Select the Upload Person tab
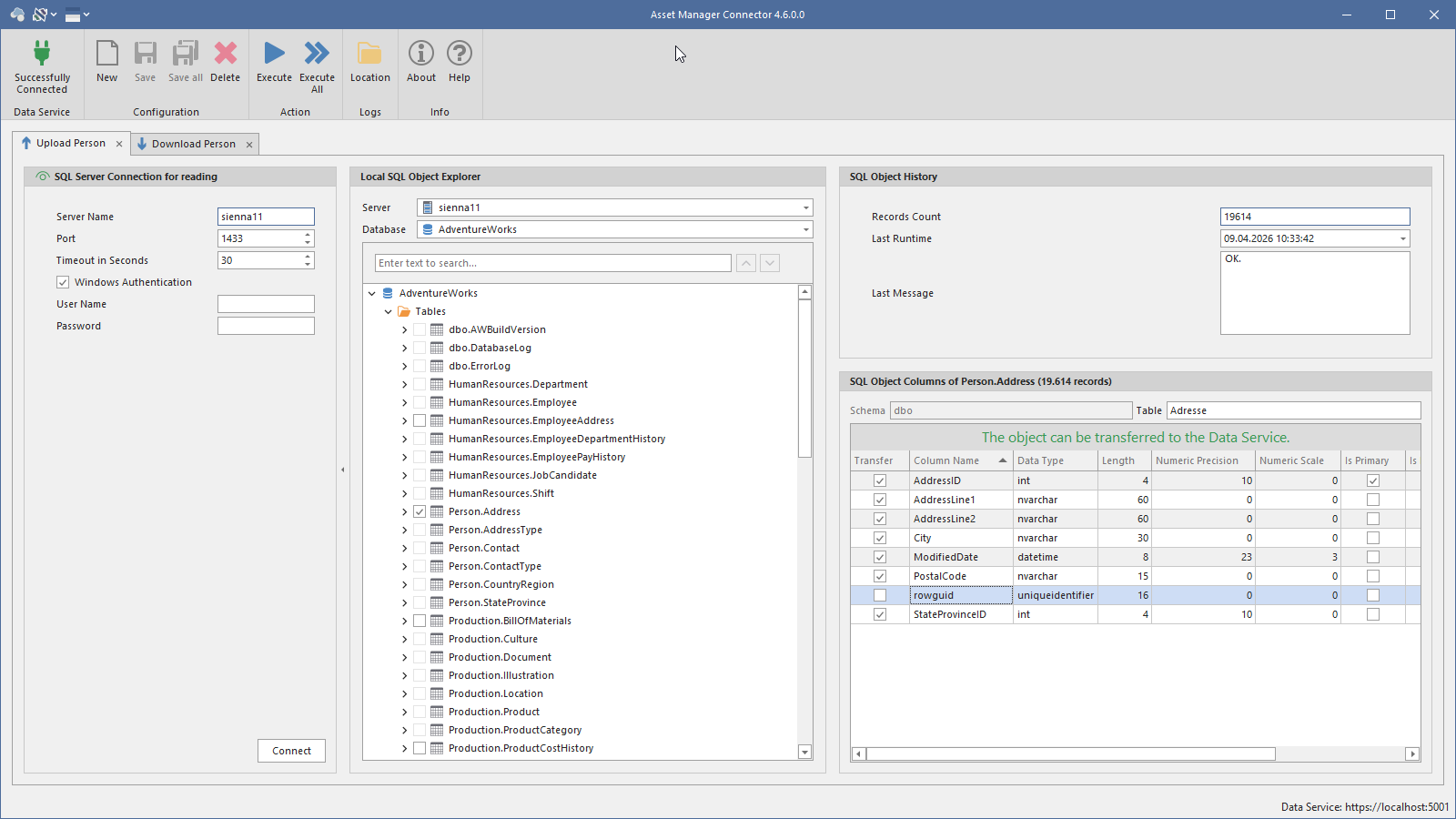 [x=70, y=143]
